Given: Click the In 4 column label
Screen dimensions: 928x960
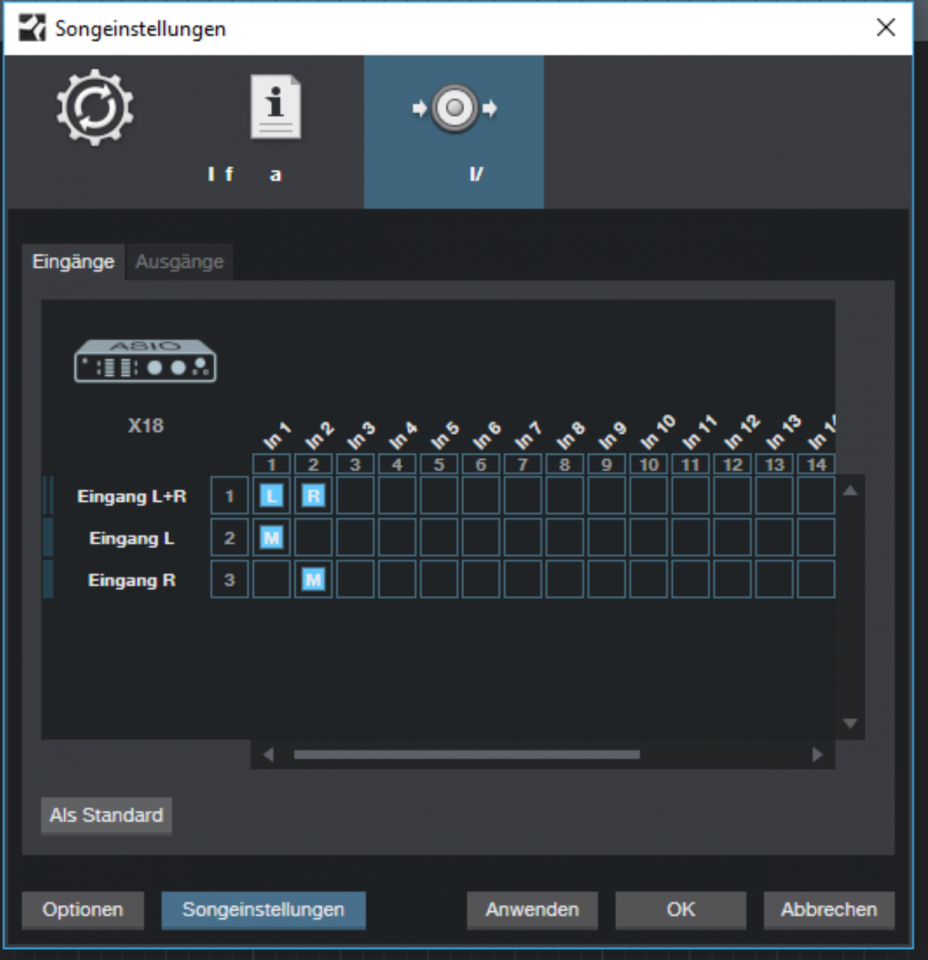Looking at the screenshot, I should pyautogui.click(x=403, y=435).
